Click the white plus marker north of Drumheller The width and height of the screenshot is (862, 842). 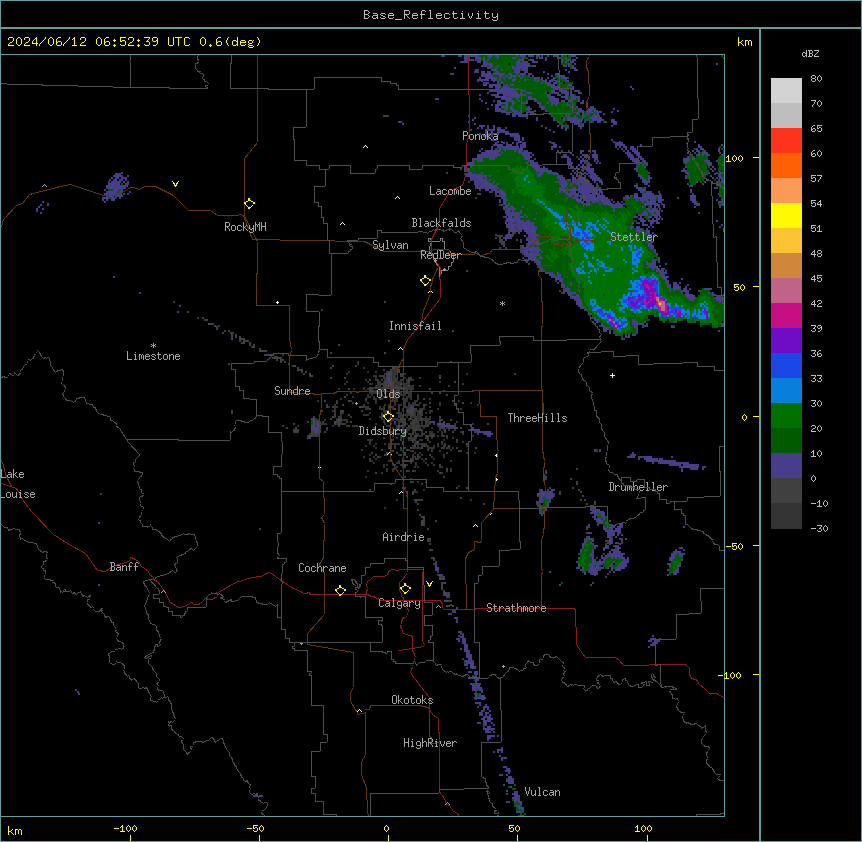(612, 375)
